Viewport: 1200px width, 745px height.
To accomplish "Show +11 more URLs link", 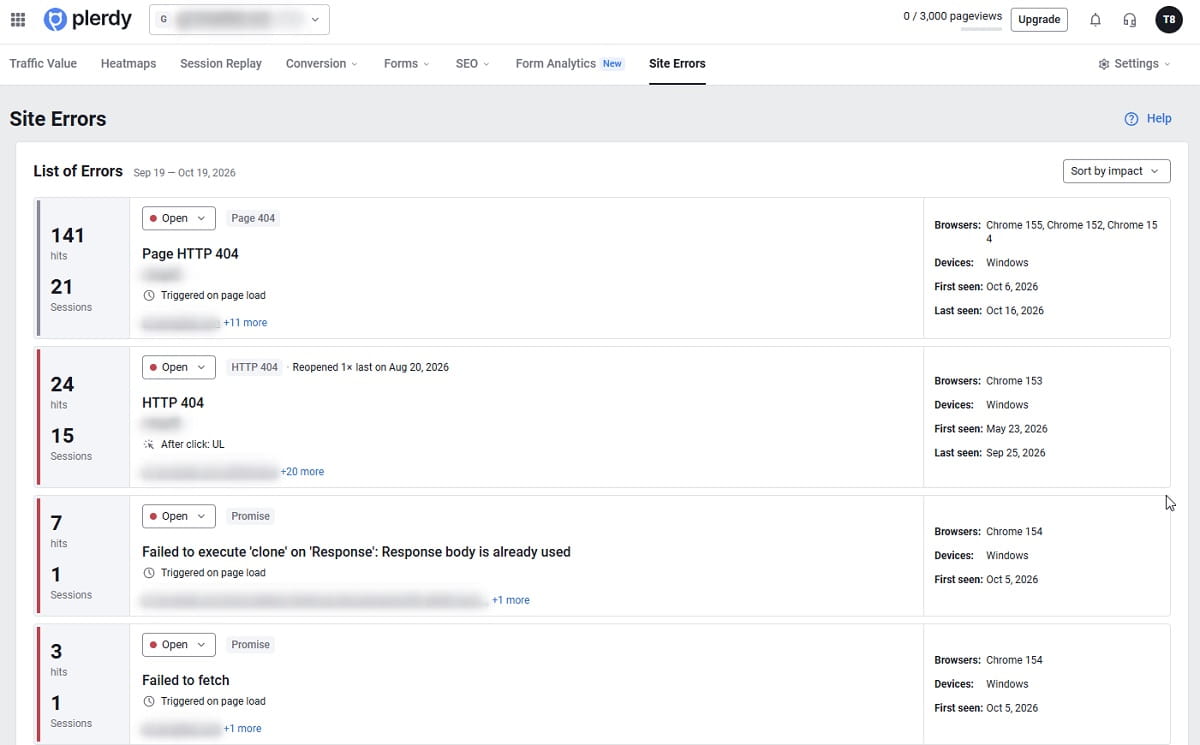I will [245, 323].
